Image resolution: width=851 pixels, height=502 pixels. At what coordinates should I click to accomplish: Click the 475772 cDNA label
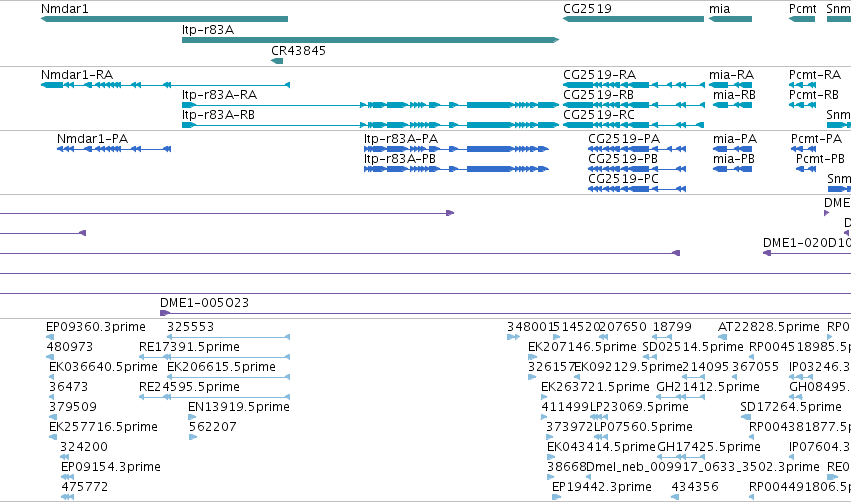[x=85, y=487]
